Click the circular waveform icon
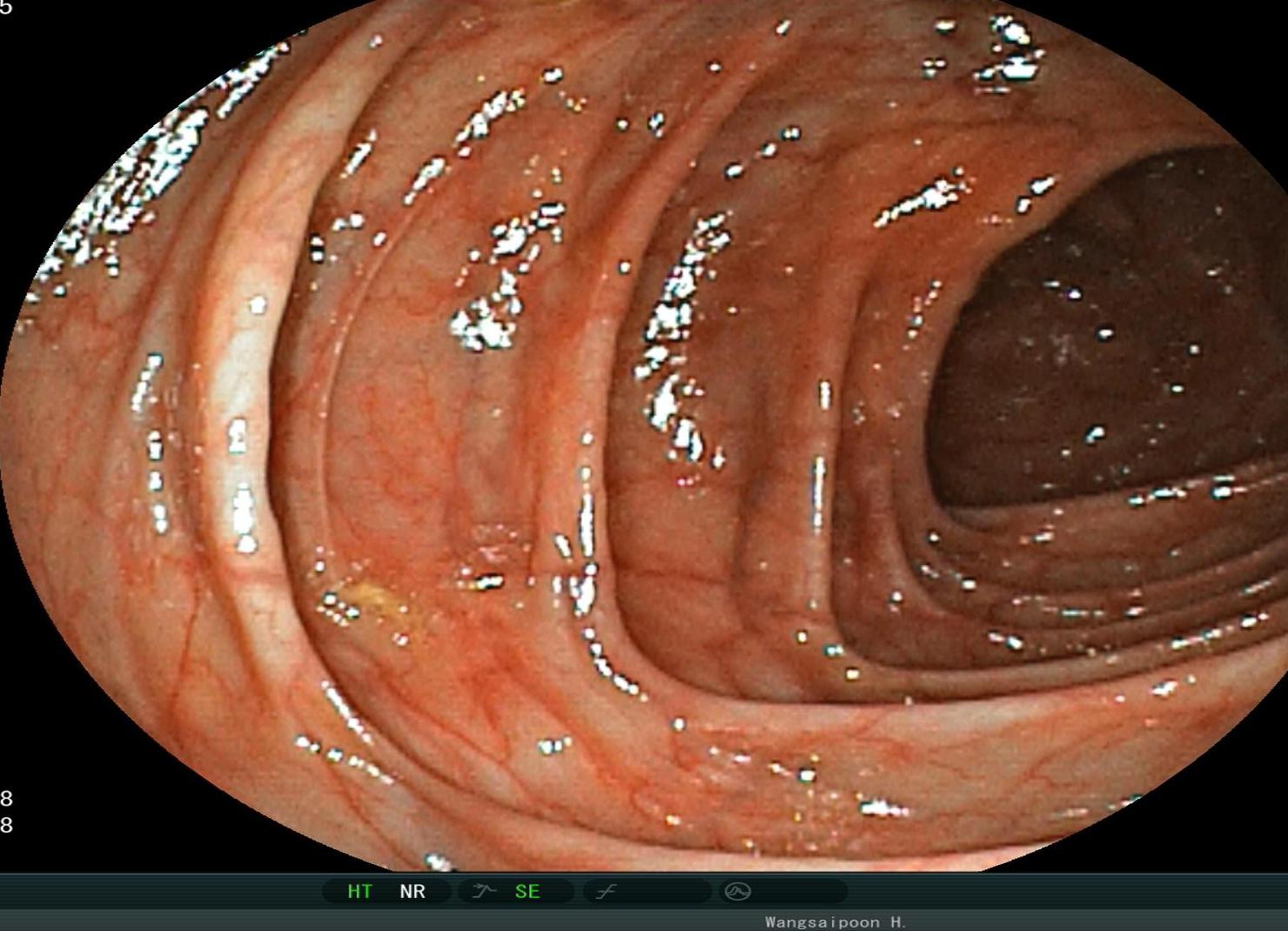Viewport: 1288px width, 931px height. (738, 891)
